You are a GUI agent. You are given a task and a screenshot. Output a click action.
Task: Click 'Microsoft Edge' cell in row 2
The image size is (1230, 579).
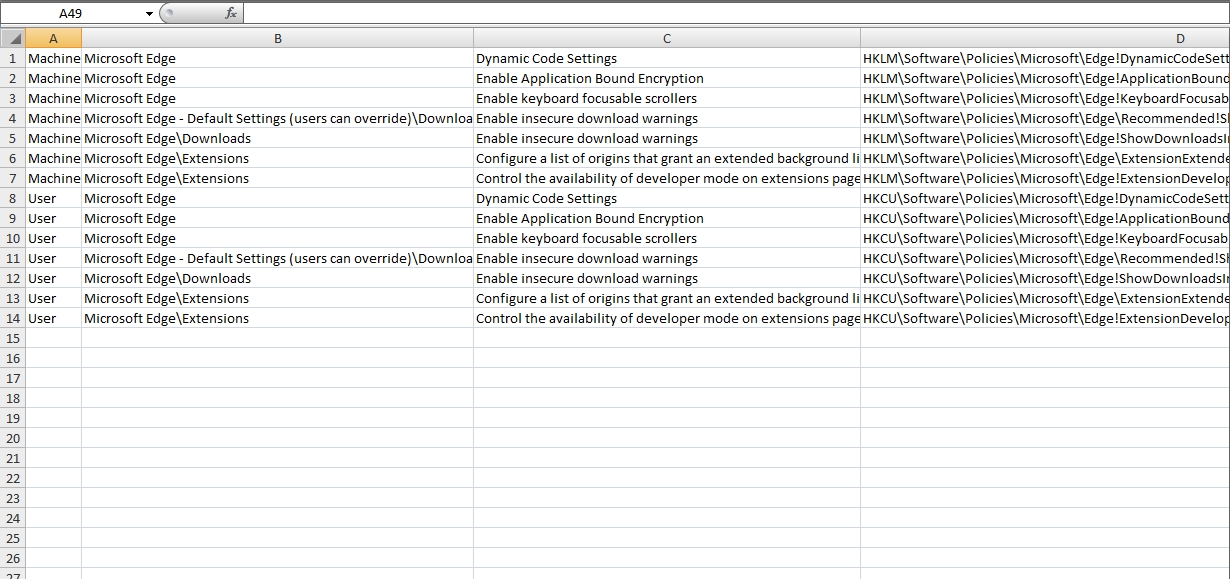tap(277, 78)
